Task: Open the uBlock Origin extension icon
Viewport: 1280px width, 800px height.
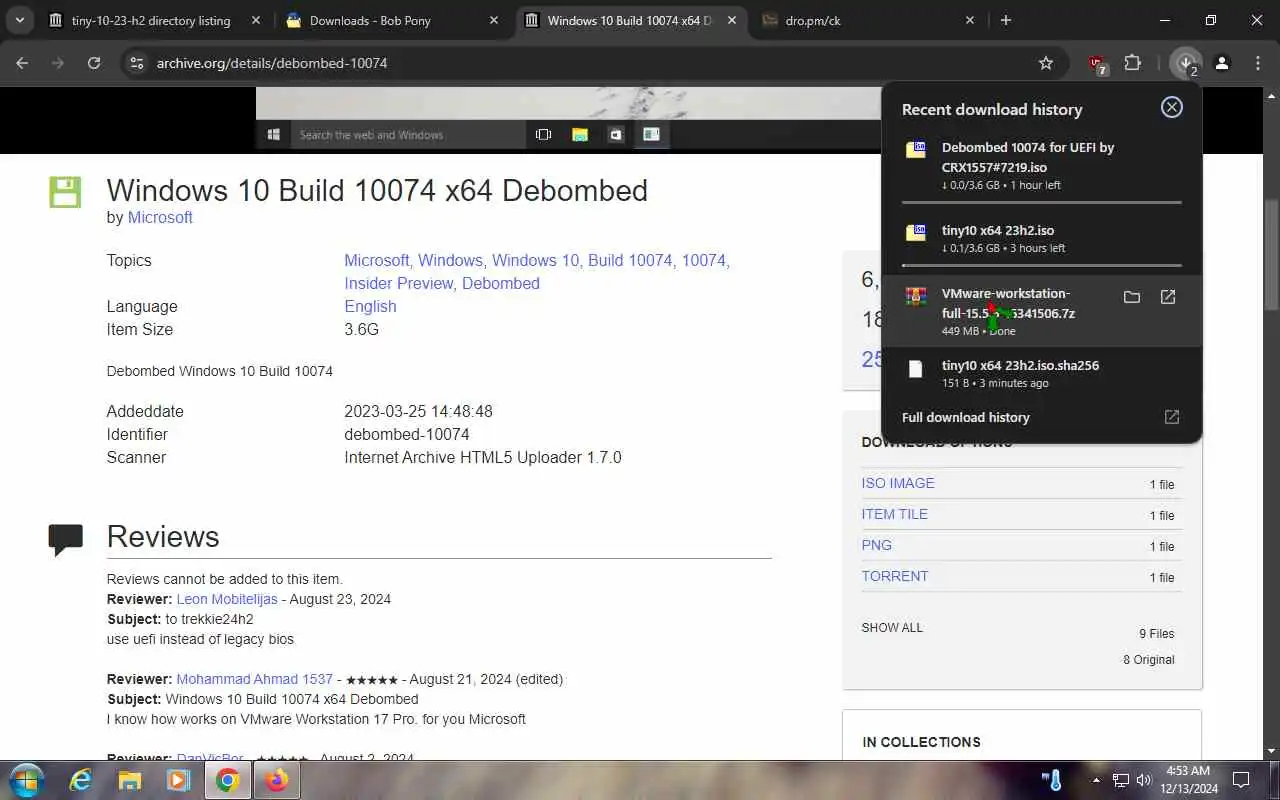Action: (x=1098, y=65)
